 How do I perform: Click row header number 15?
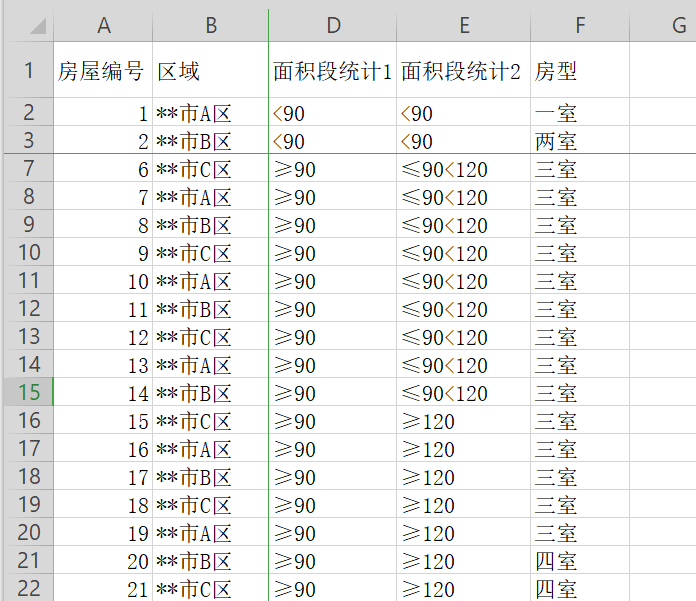(x=27, y=393)
